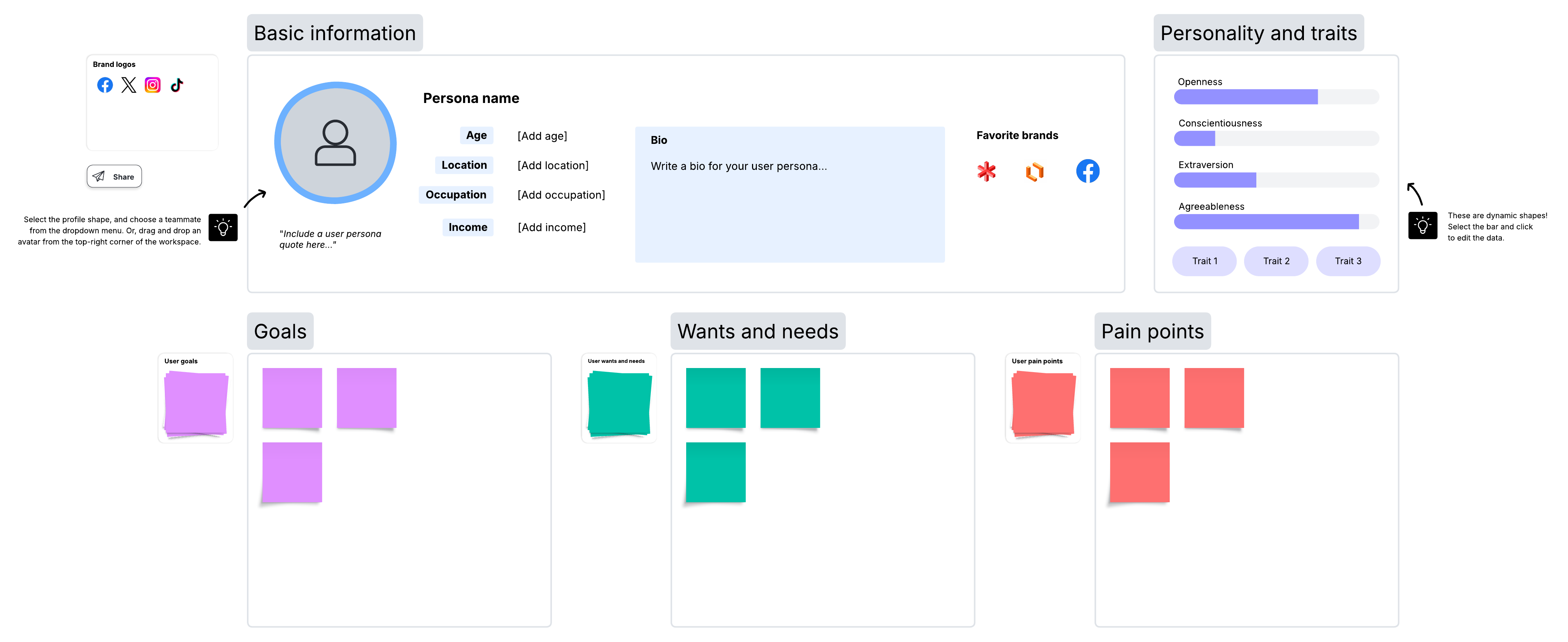Click the [Add age] field
Screen dimensions: 1568x642
click(542, 136)
